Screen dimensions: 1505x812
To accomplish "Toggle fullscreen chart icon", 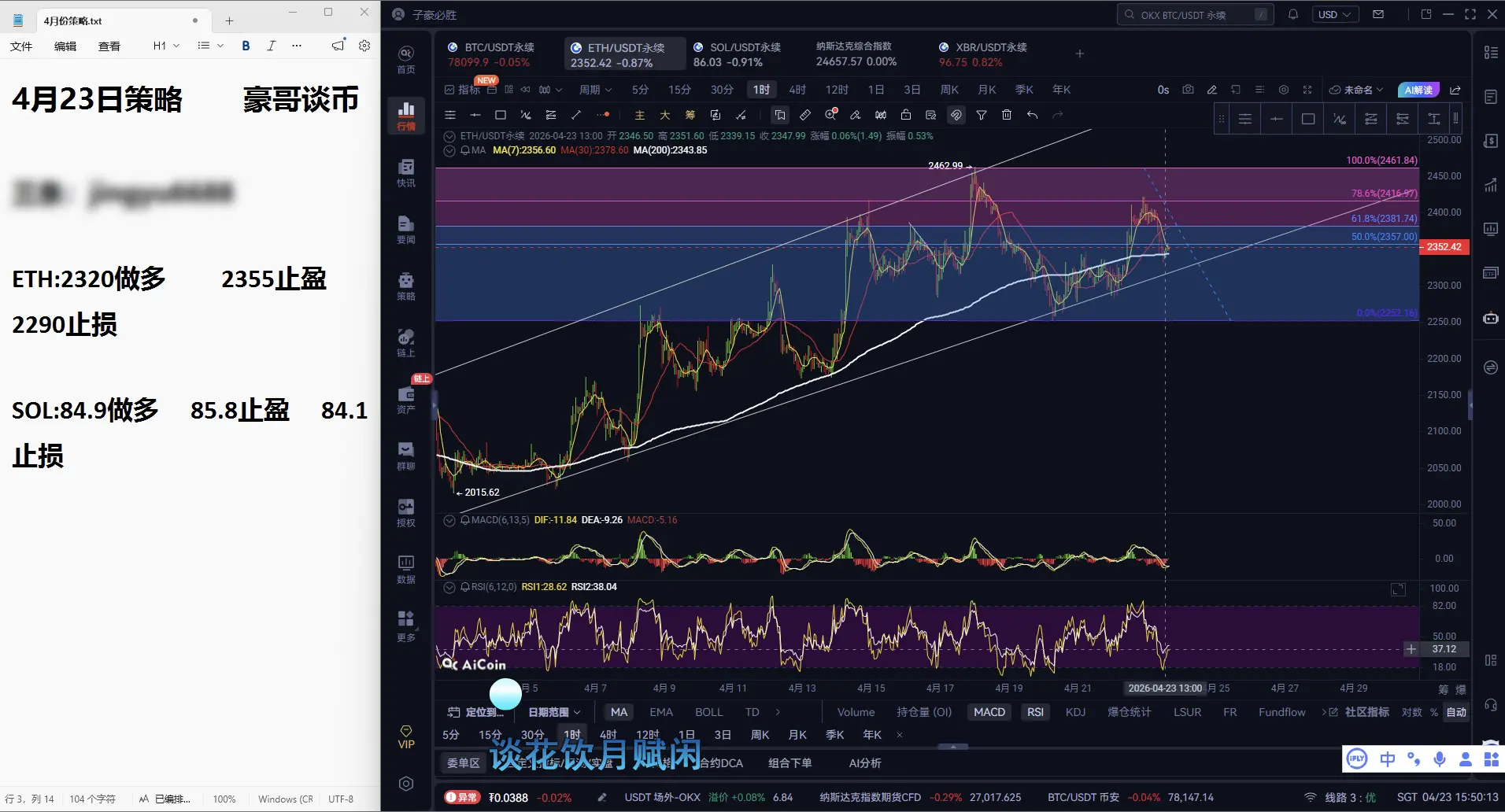I will tap(1307, 90).
